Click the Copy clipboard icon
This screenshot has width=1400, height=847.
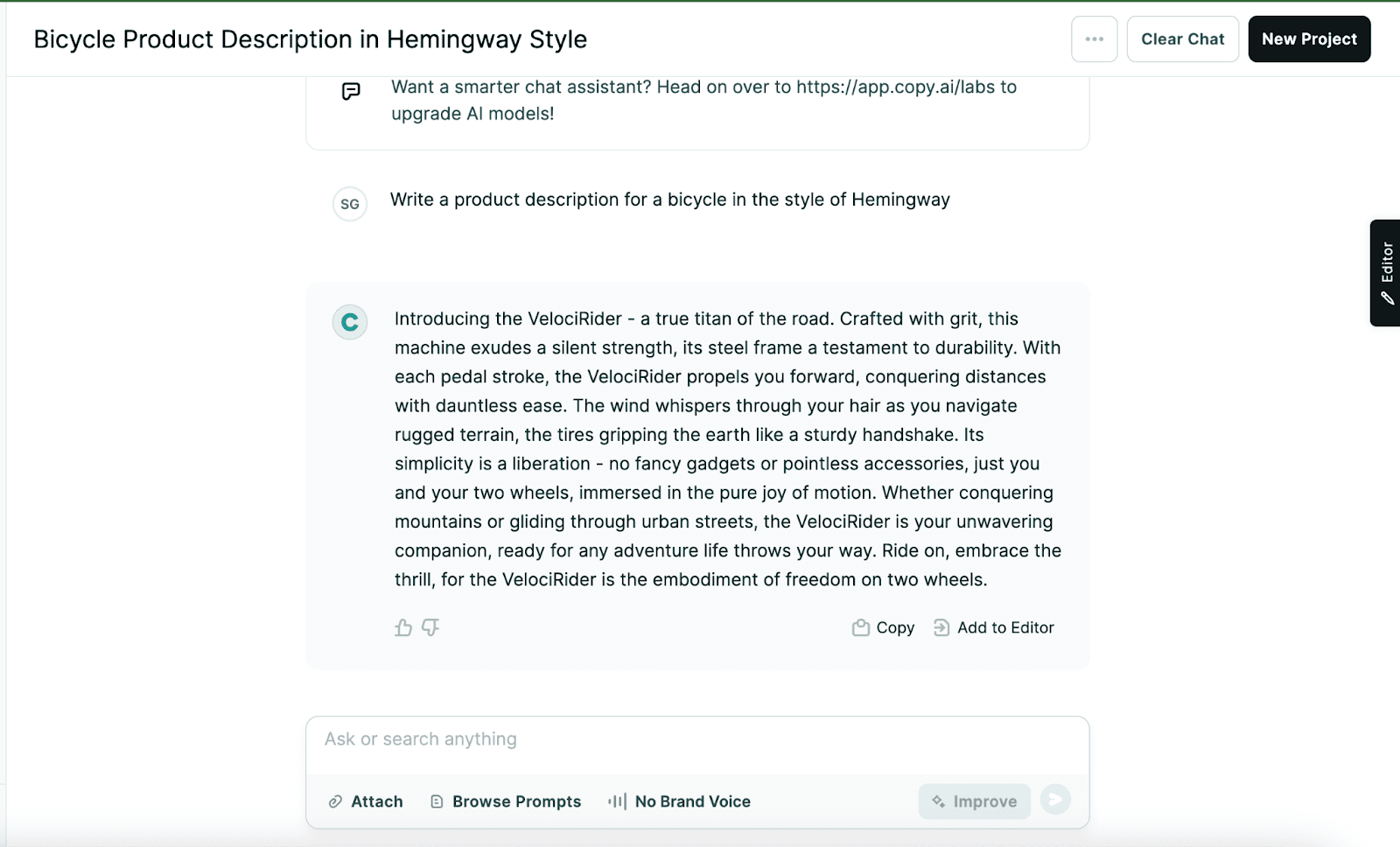pos(861,627)
